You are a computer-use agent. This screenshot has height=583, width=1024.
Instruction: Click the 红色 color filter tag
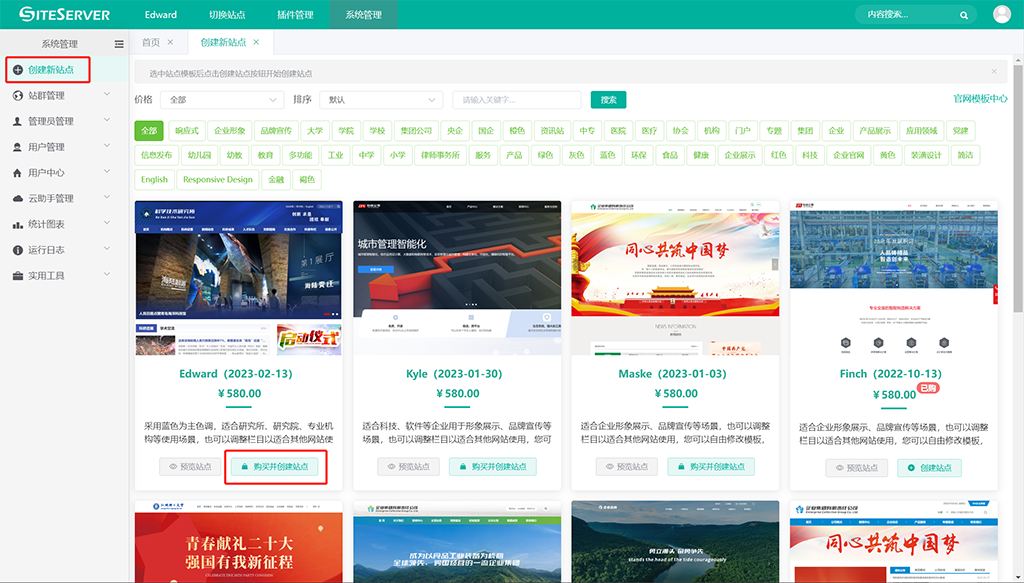click(x=778, y=155)
